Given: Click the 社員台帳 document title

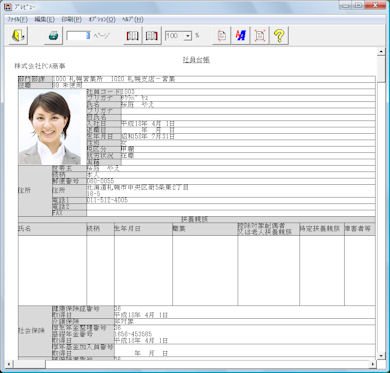Looking at the screenshot, I should (x=196, y=60).
